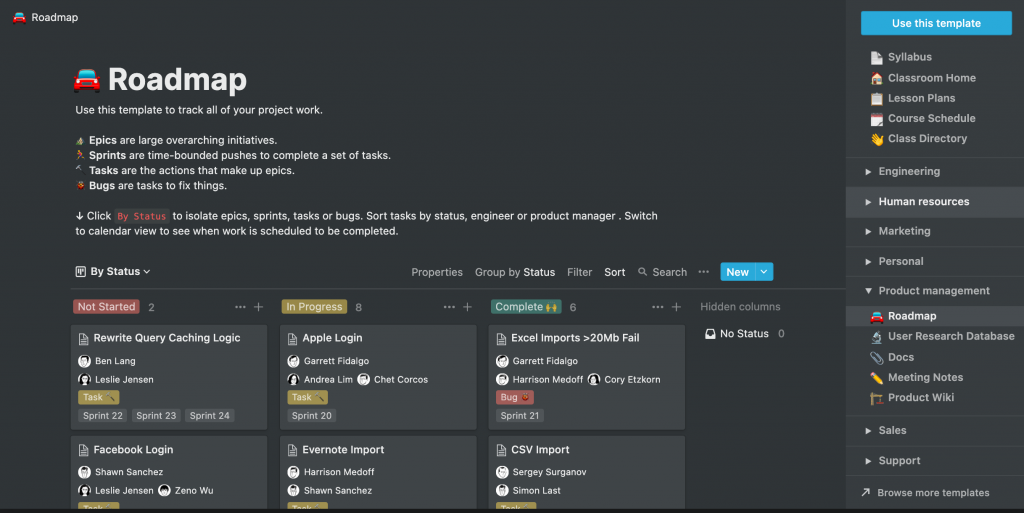Click the plus icon in Not Started column
Image resolution: width=1024 pixels, height=513 pixels.
click(x=259, y=307)
